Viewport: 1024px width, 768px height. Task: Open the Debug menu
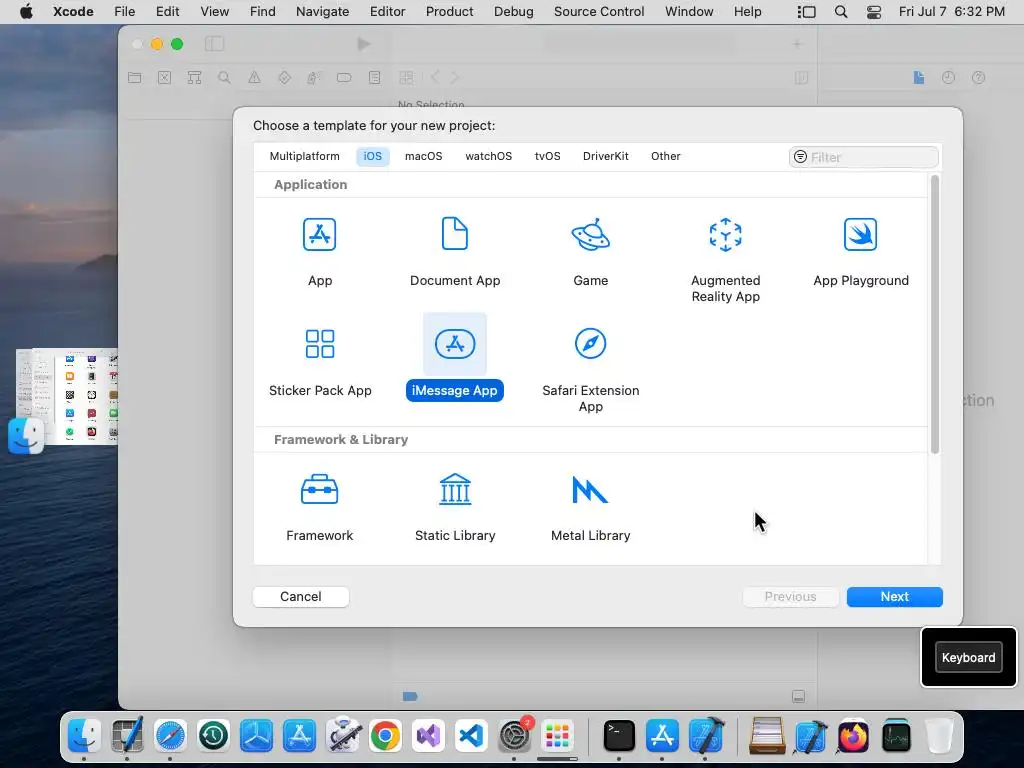[513, 12]
